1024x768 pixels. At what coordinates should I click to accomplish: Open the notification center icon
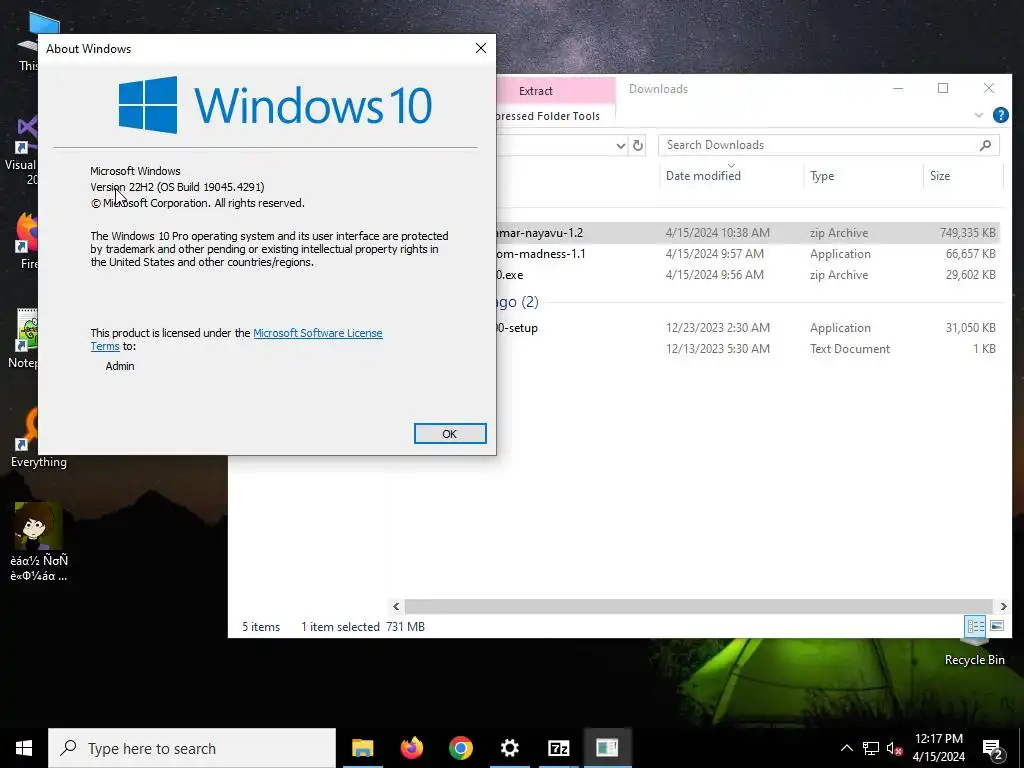(x=993, y=749)
